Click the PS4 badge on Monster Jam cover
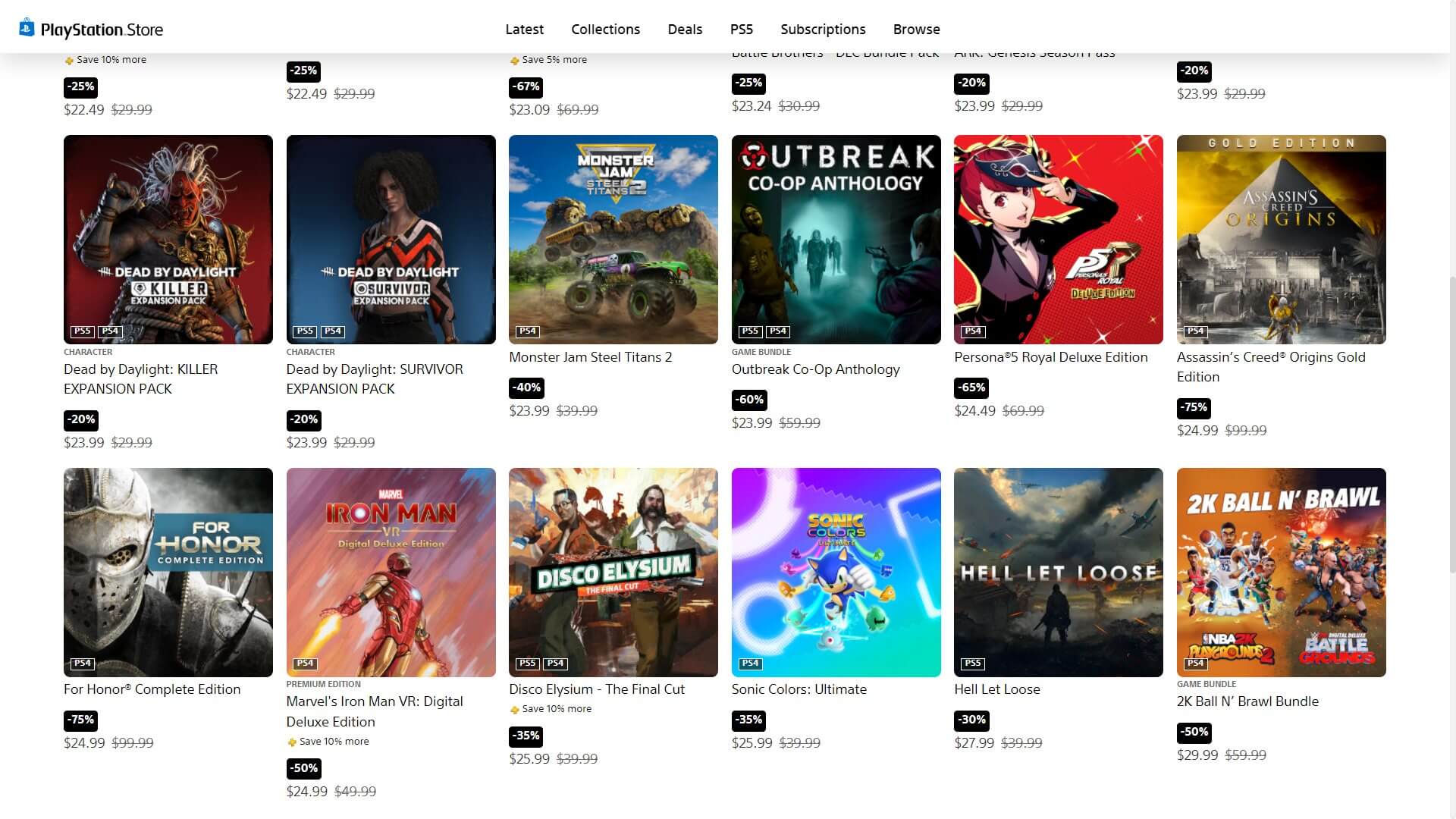 pyautogui.click(x=527, y=331)
